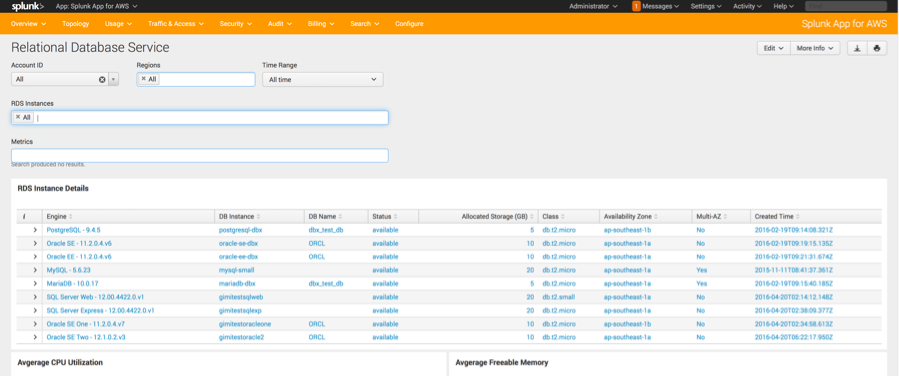Open the postgresql-dbx instance link
This screenshot has width=899, height=377.
241,230
